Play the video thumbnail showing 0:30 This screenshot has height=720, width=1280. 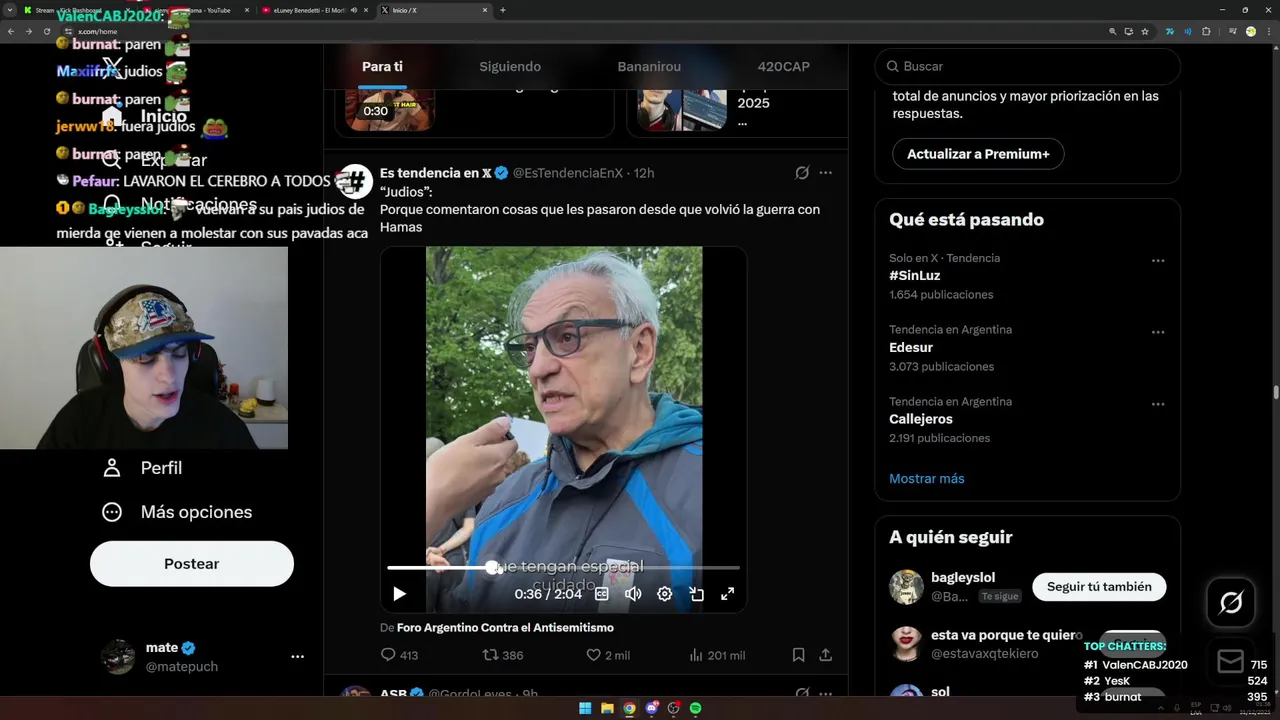point(390,109)
